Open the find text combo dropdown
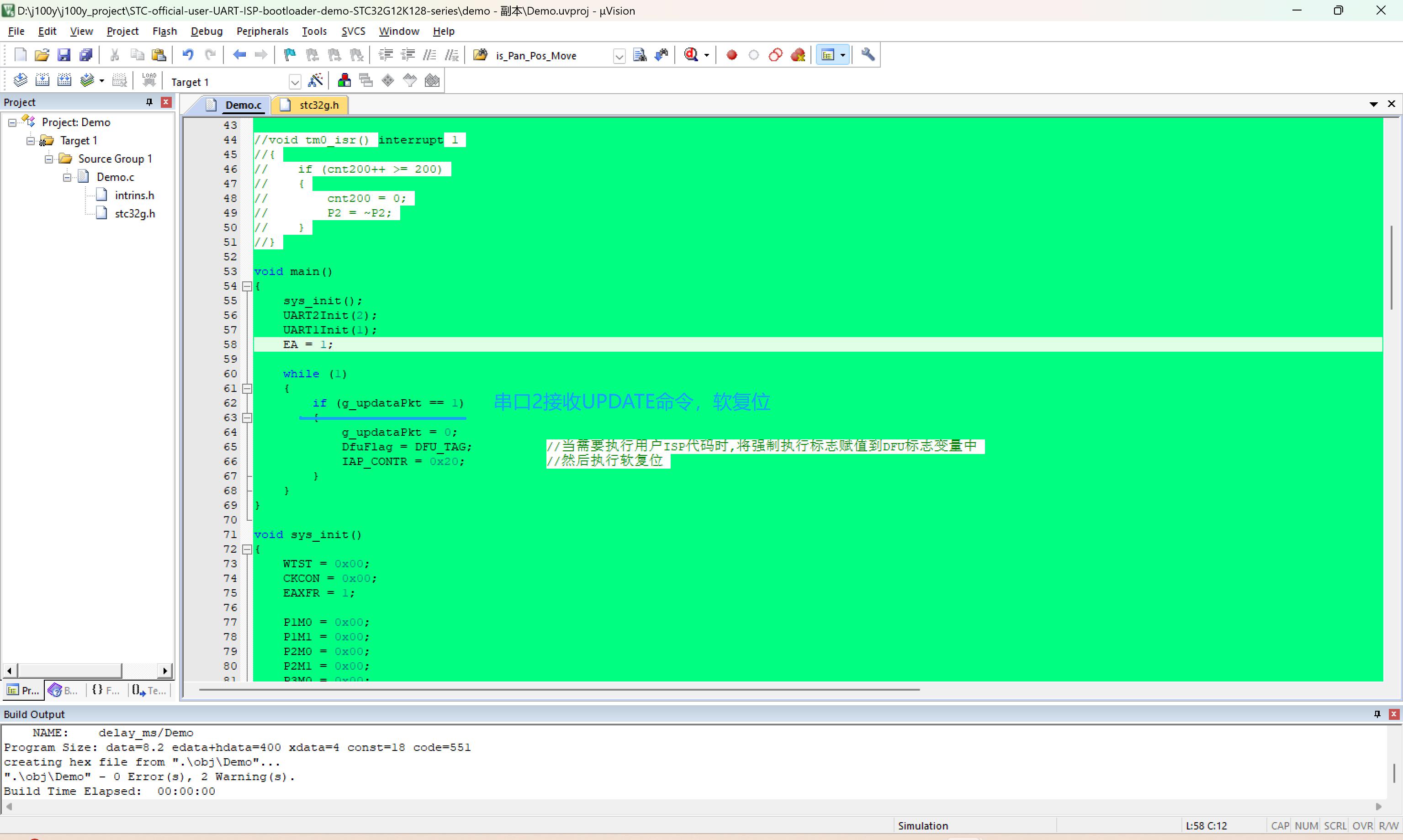 [x=619, y=55]
